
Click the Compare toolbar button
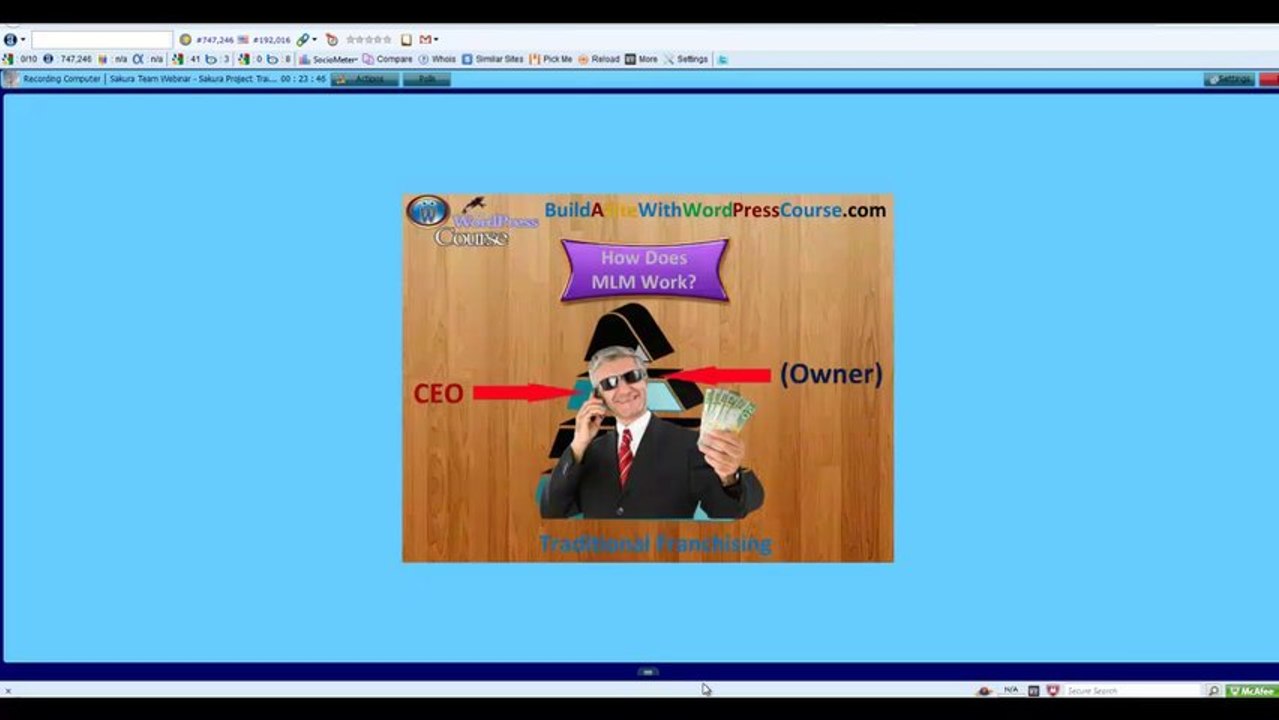(388, 59)
